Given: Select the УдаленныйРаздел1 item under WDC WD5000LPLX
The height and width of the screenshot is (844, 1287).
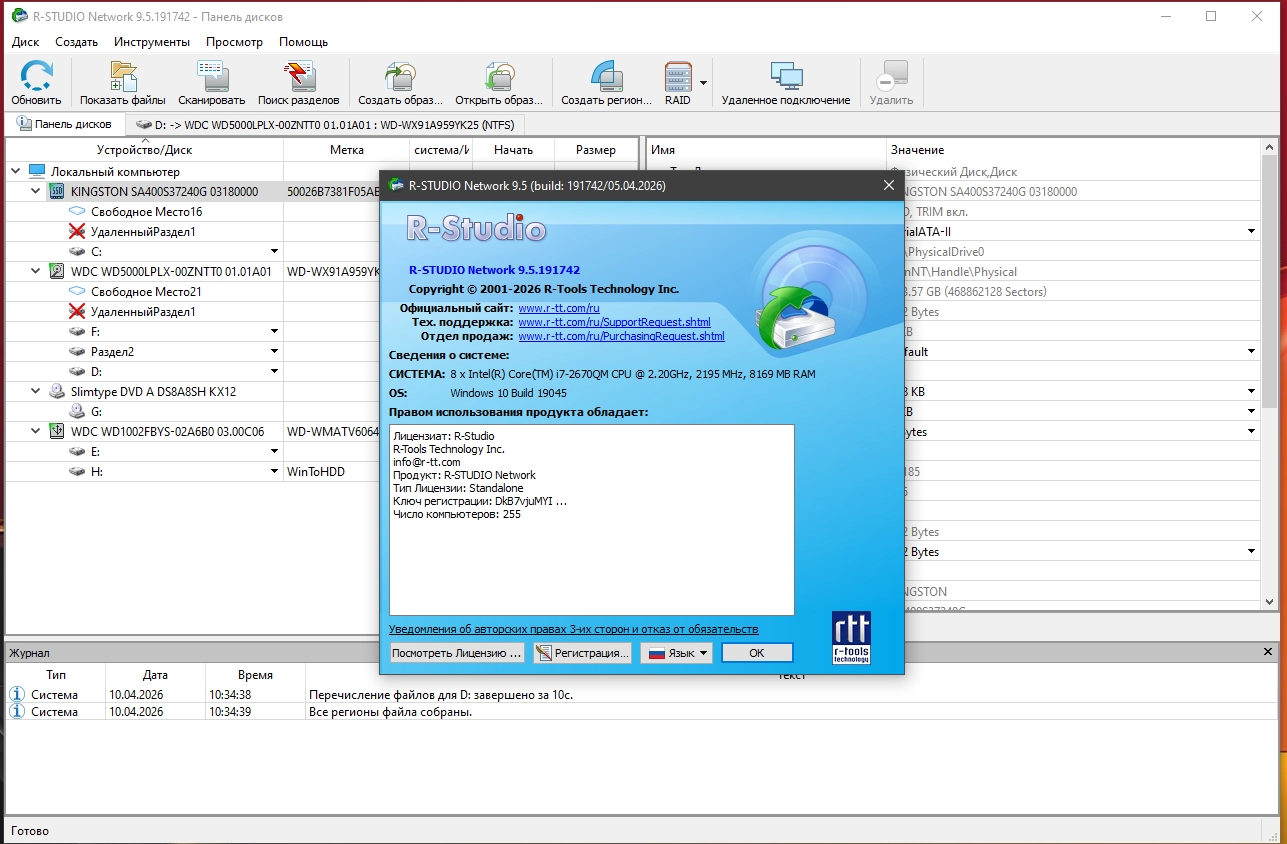Looking at the screenshot, I should 142,311.
